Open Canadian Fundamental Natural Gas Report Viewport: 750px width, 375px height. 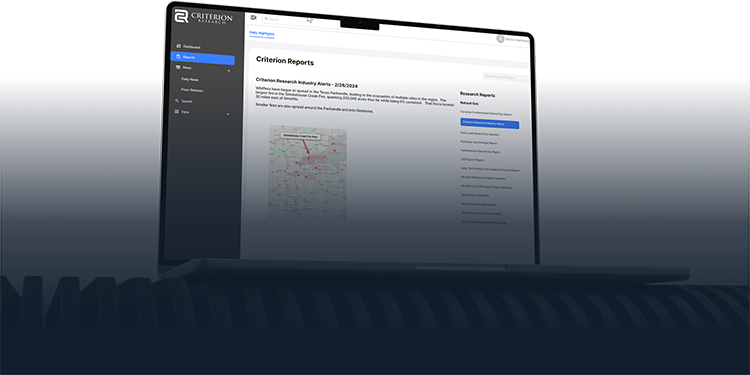click(486, 114)
